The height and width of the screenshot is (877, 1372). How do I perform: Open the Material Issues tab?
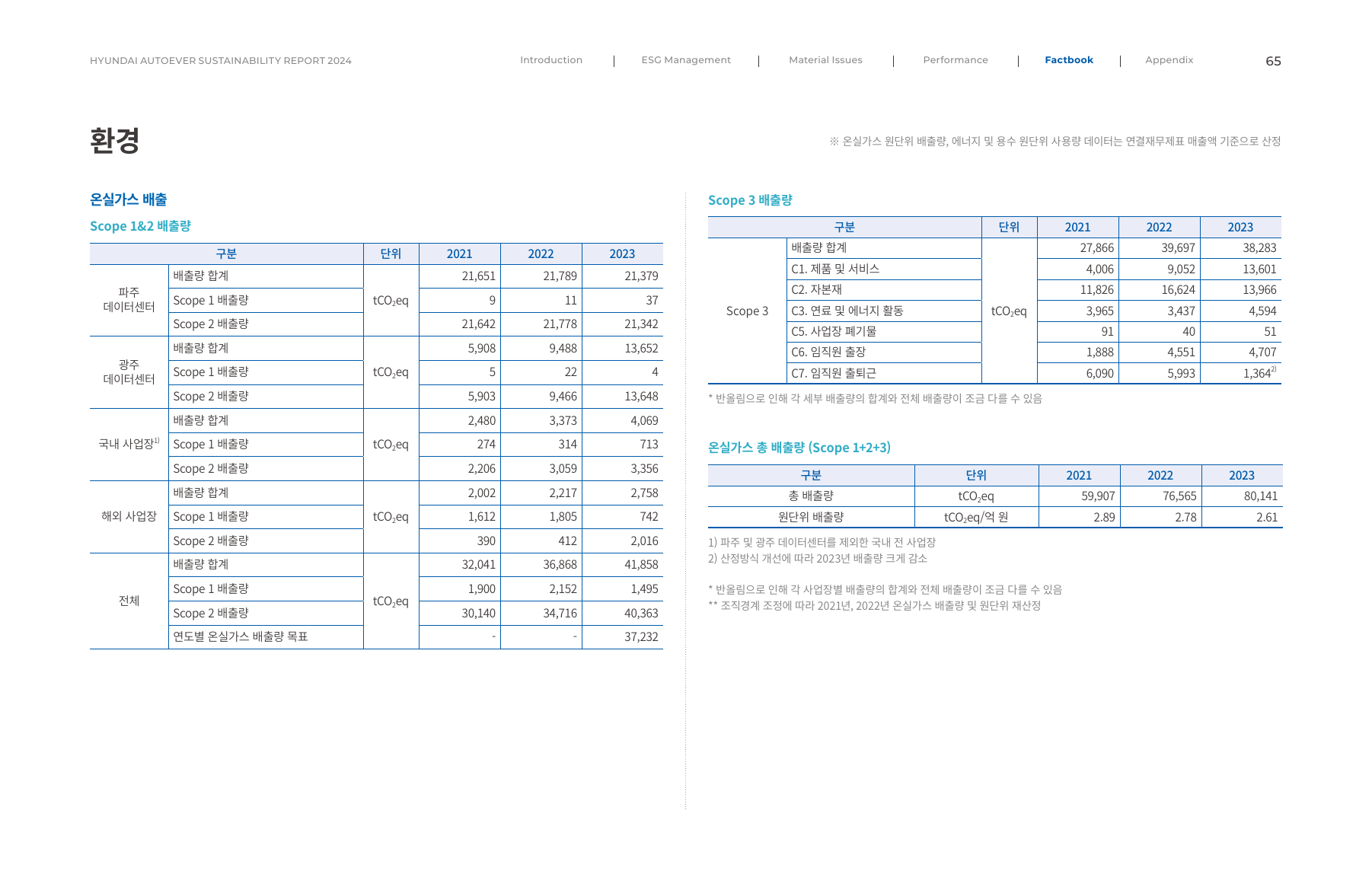[x=825, y=60]
